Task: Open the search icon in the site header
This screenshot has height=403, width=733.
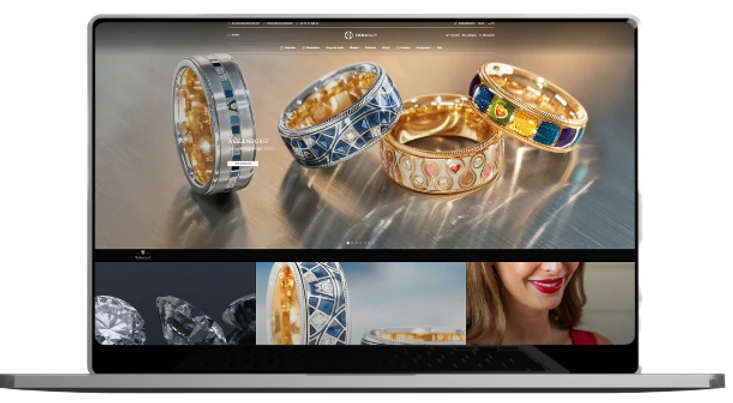Action: 229,35
